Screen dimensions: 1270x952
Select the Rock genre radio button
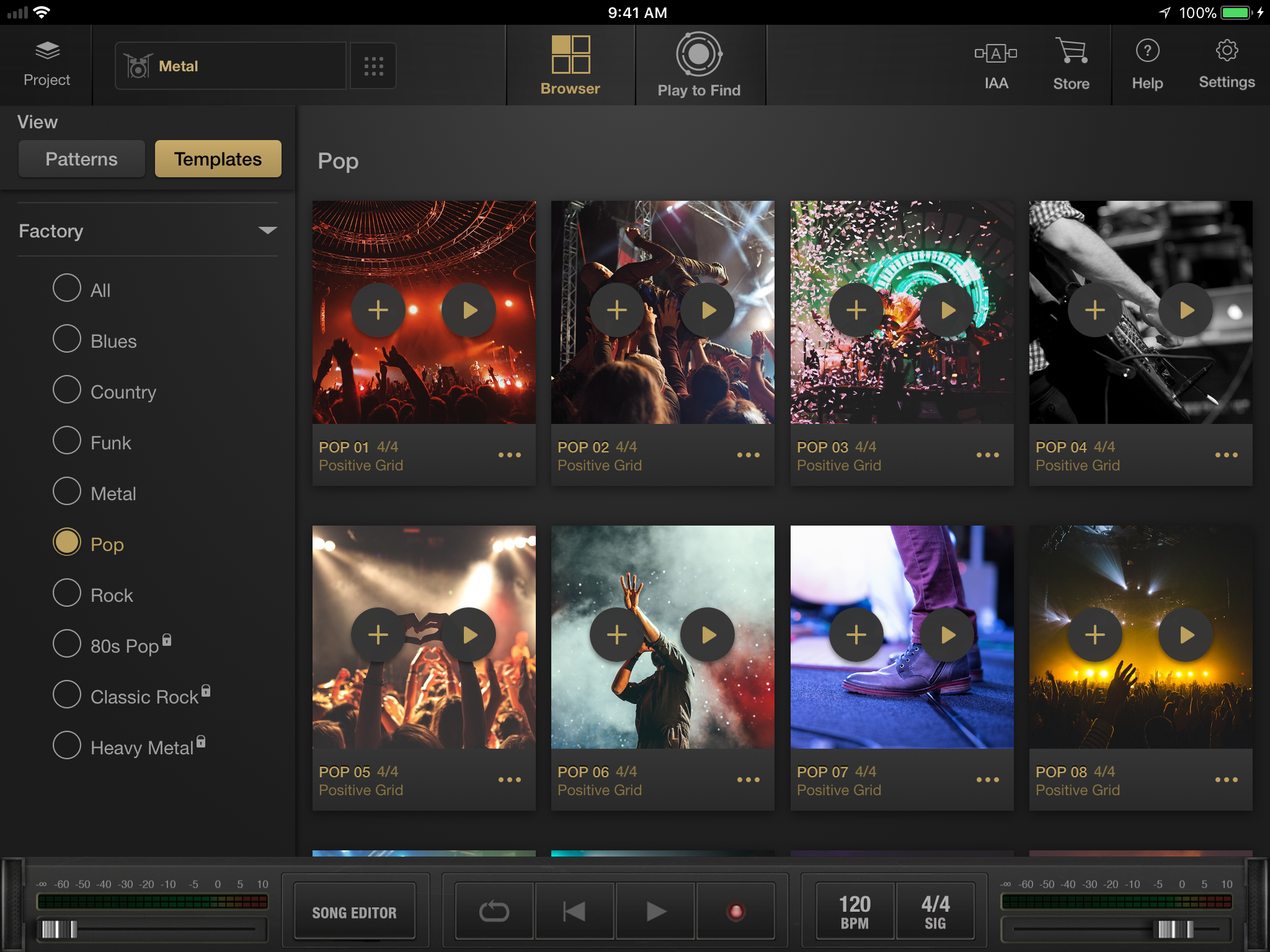(67, 593)
